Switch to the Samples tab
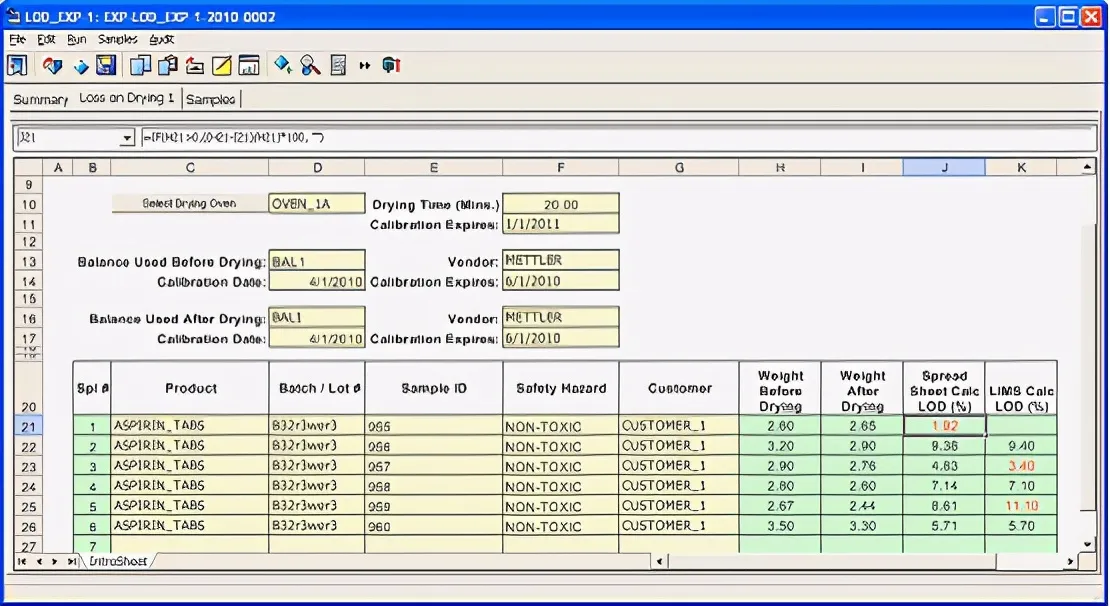The height and width of the screenshot is (606, 1110). (x=210, y=99)
